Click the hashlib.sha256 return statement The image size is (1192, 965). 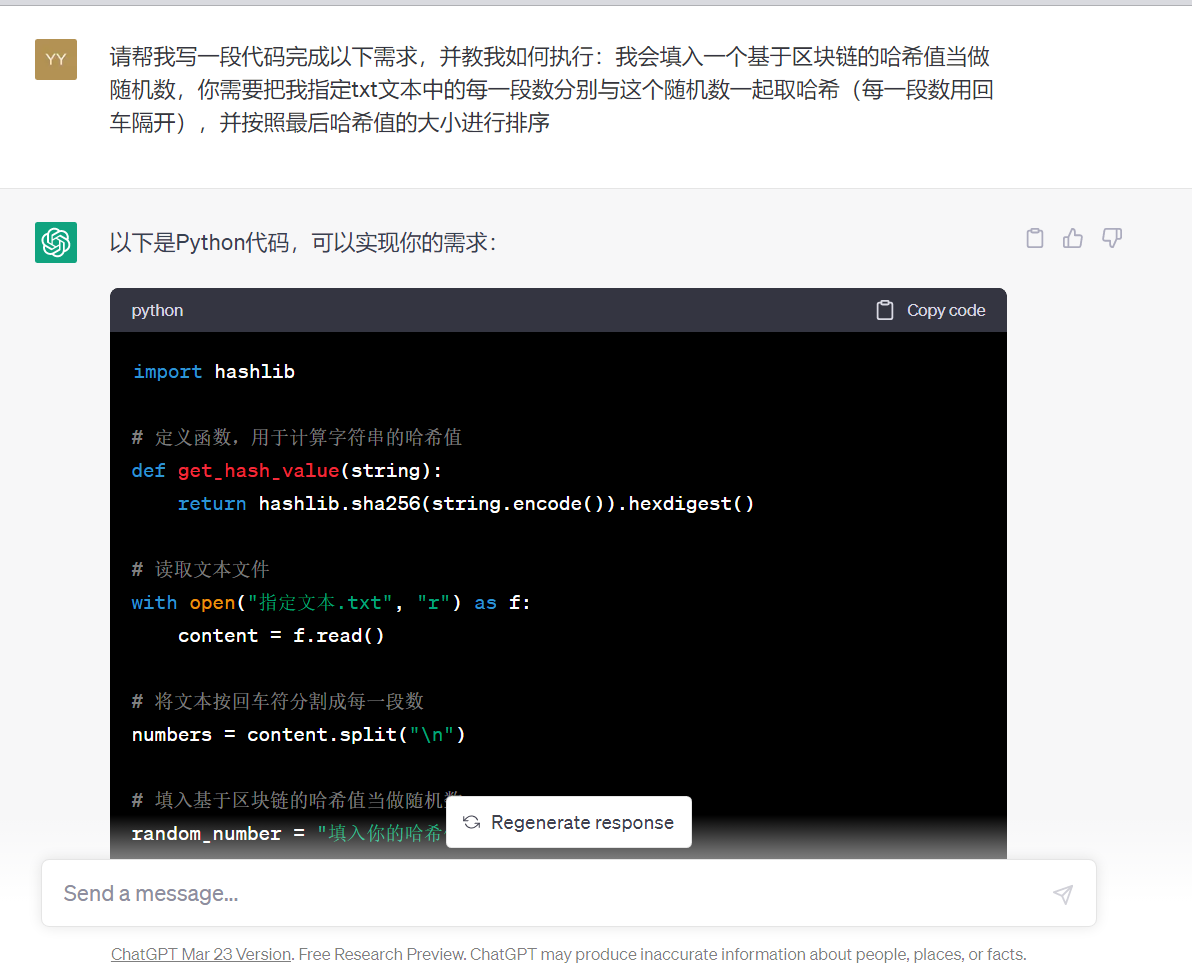coord(466,503)
